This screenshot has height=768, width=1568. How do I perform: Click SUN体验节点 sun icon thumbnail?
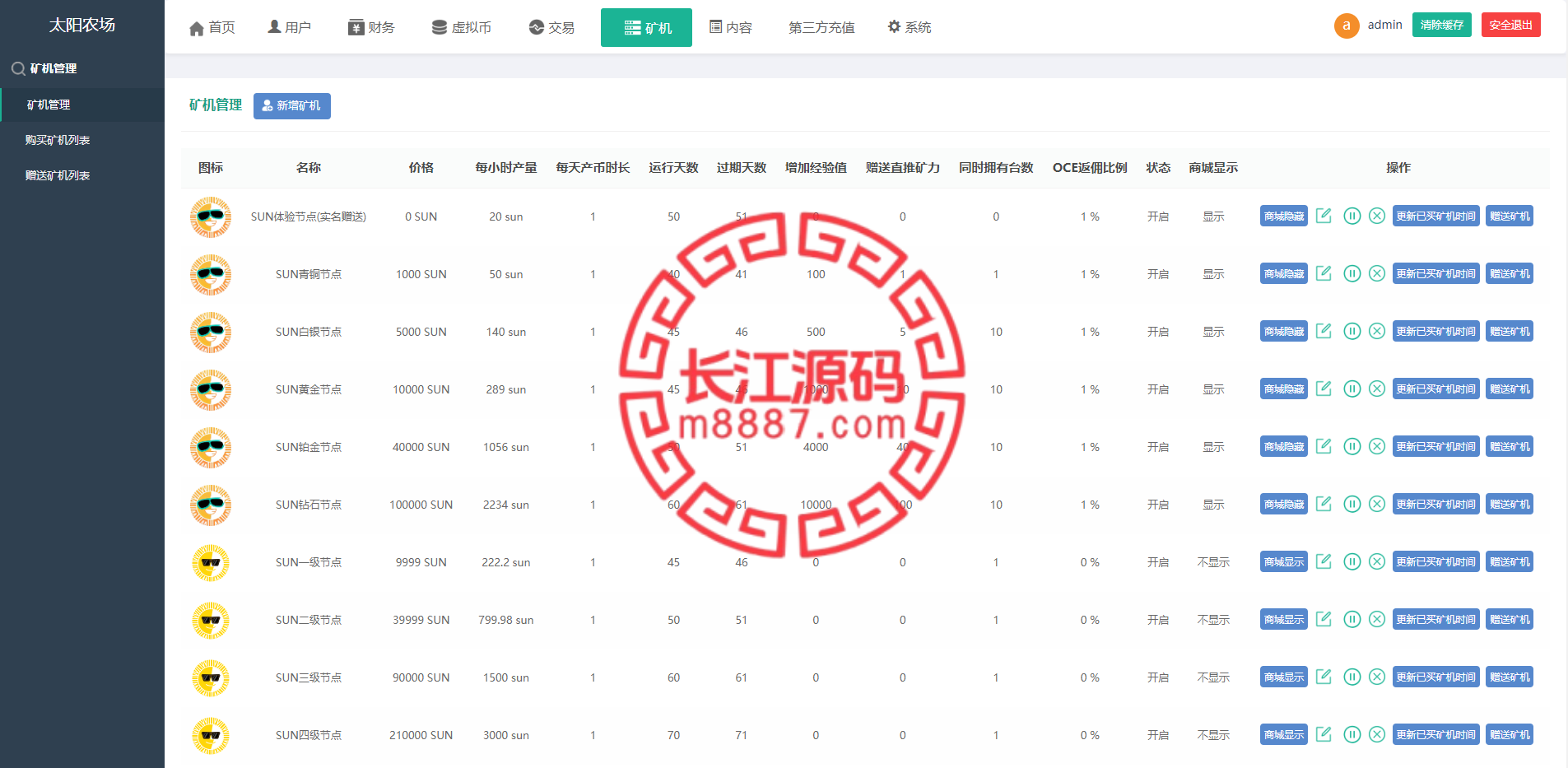point(211,216)
